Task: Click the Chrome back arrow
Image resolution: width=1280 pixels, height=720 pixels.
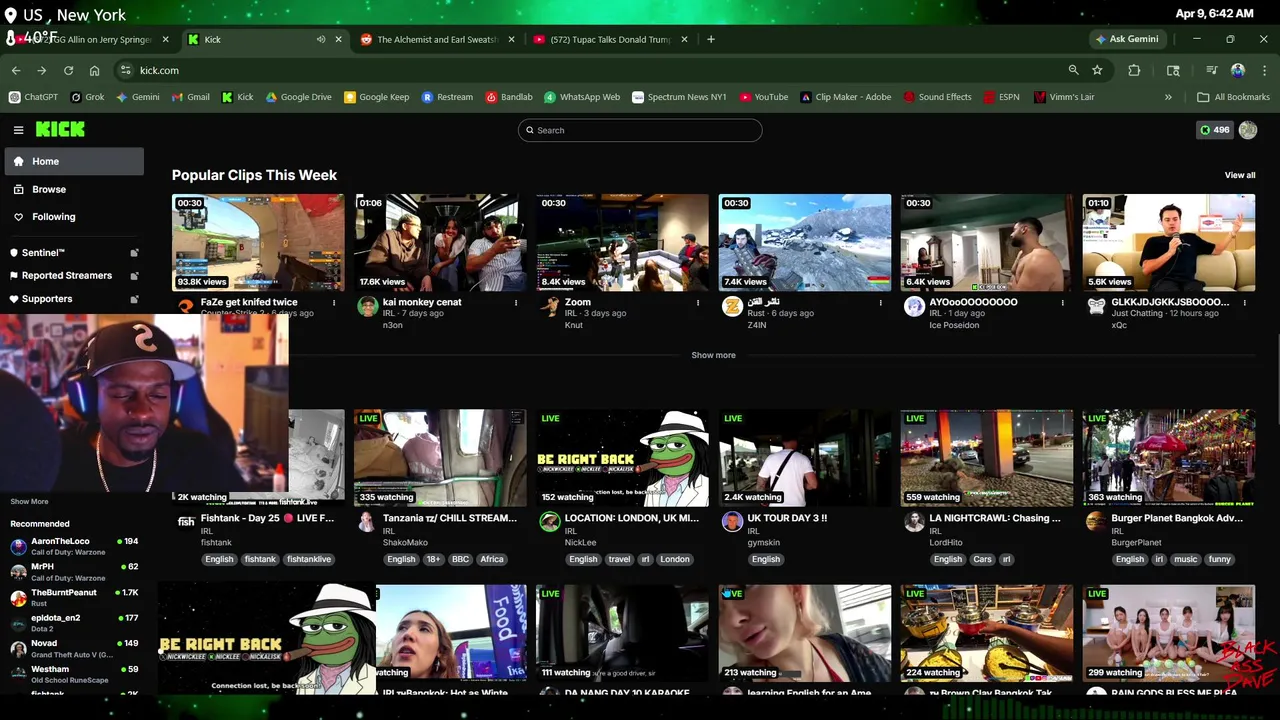Action: point(16,70)
